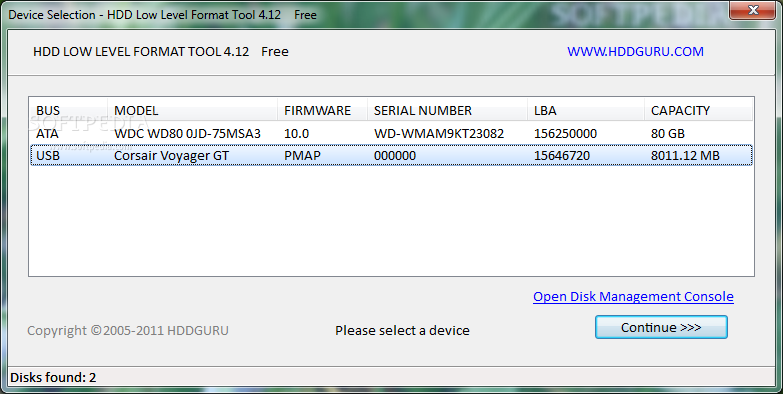
Task: Click the 8011.12 MB capacity cell
Action: [685, 156]
